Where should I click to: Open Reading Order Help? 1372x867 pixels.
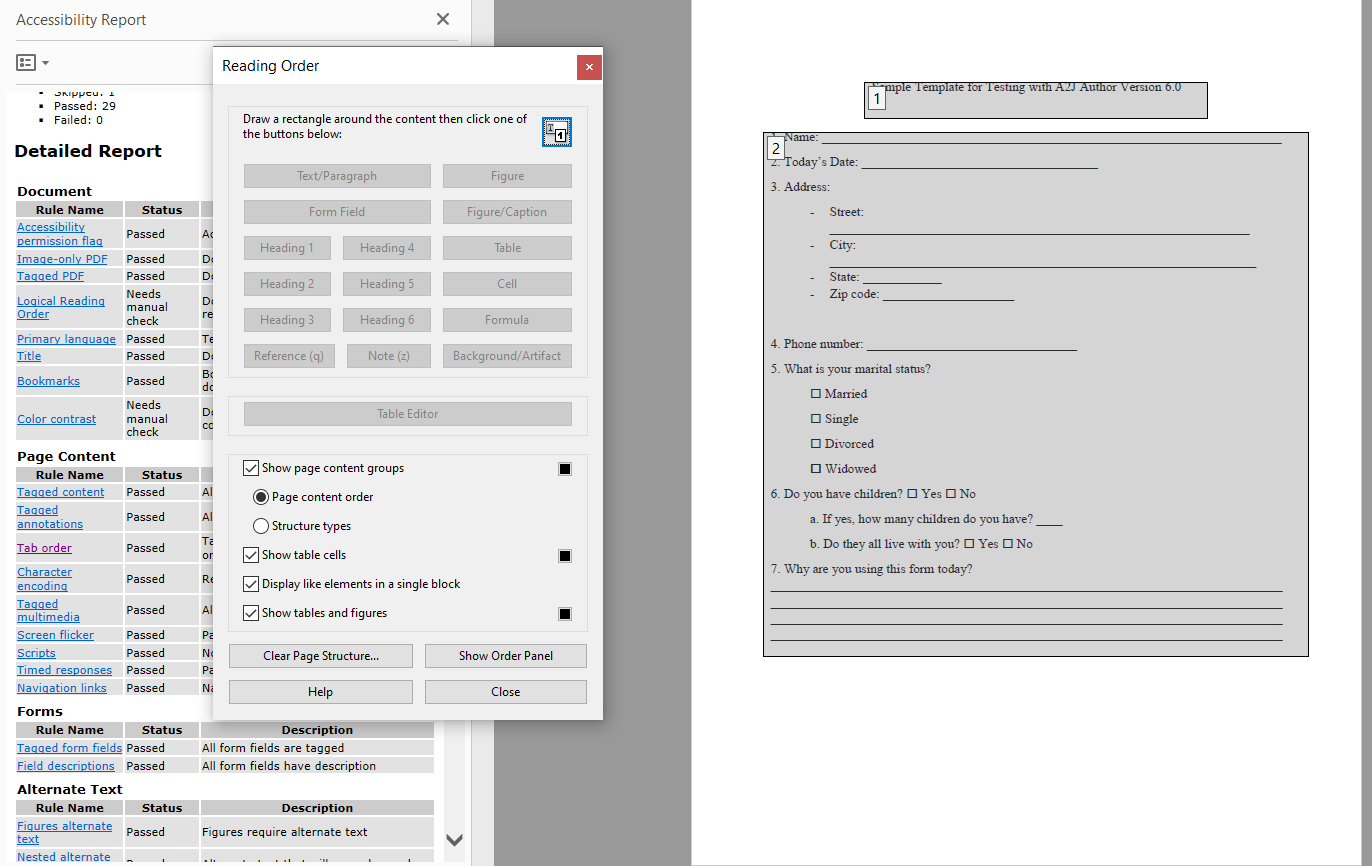pyautogui.click(x=321, y=692)
